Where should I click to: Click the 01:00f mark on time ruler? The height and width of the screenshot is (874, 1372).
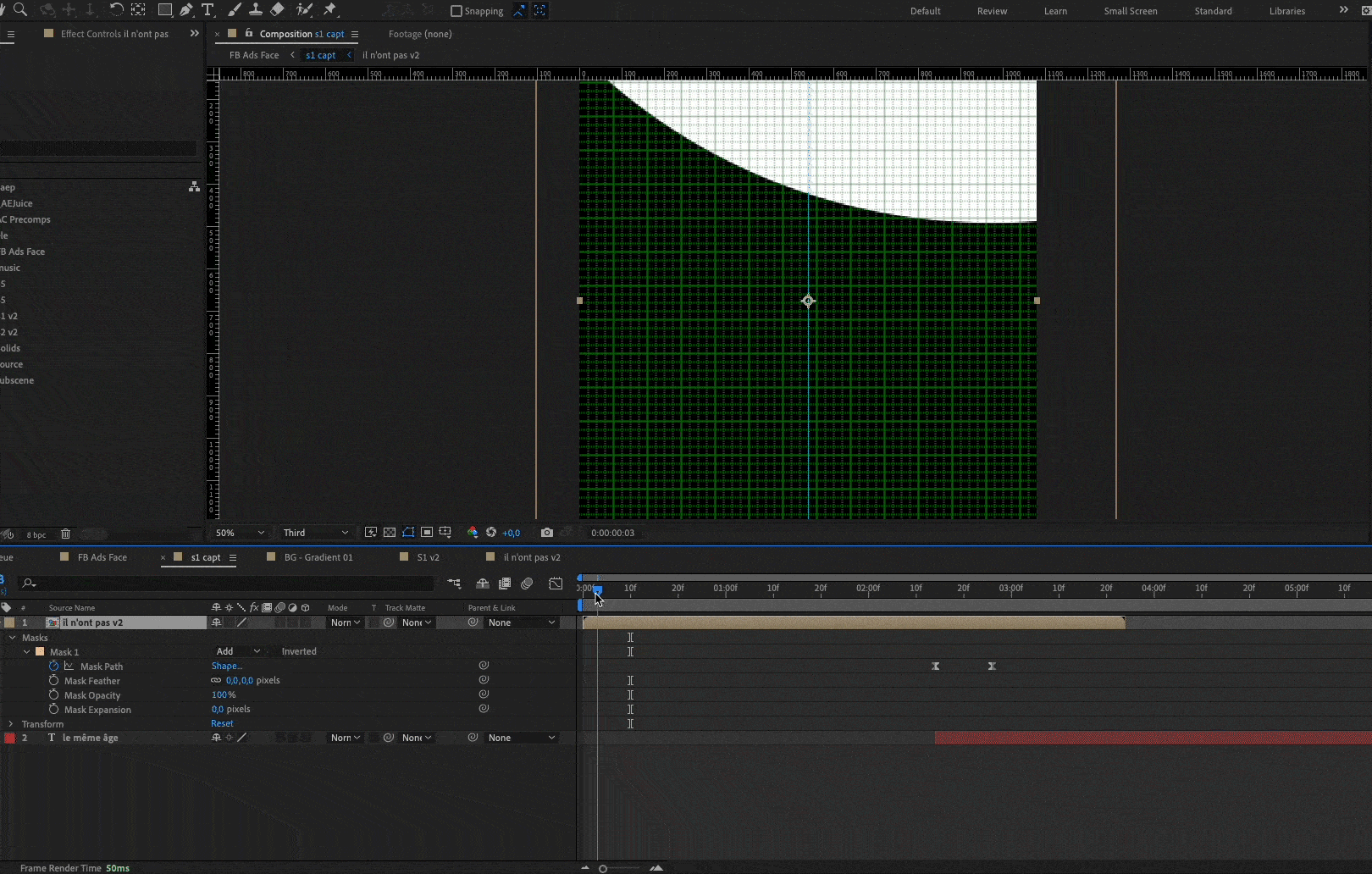tap(725, 588)
